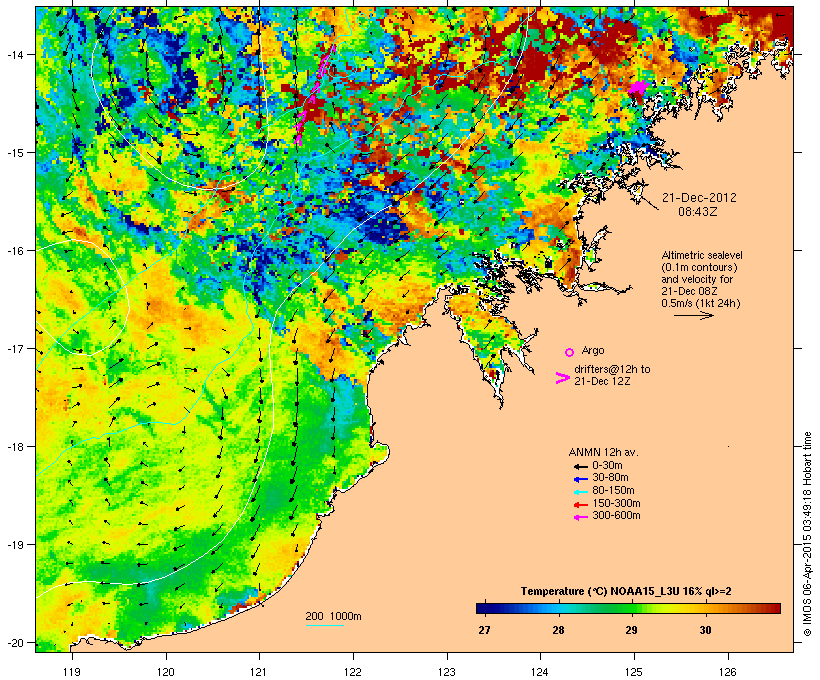Click the IMOS copyright timestamp text
820x680 pixels.
pos(807,534)
